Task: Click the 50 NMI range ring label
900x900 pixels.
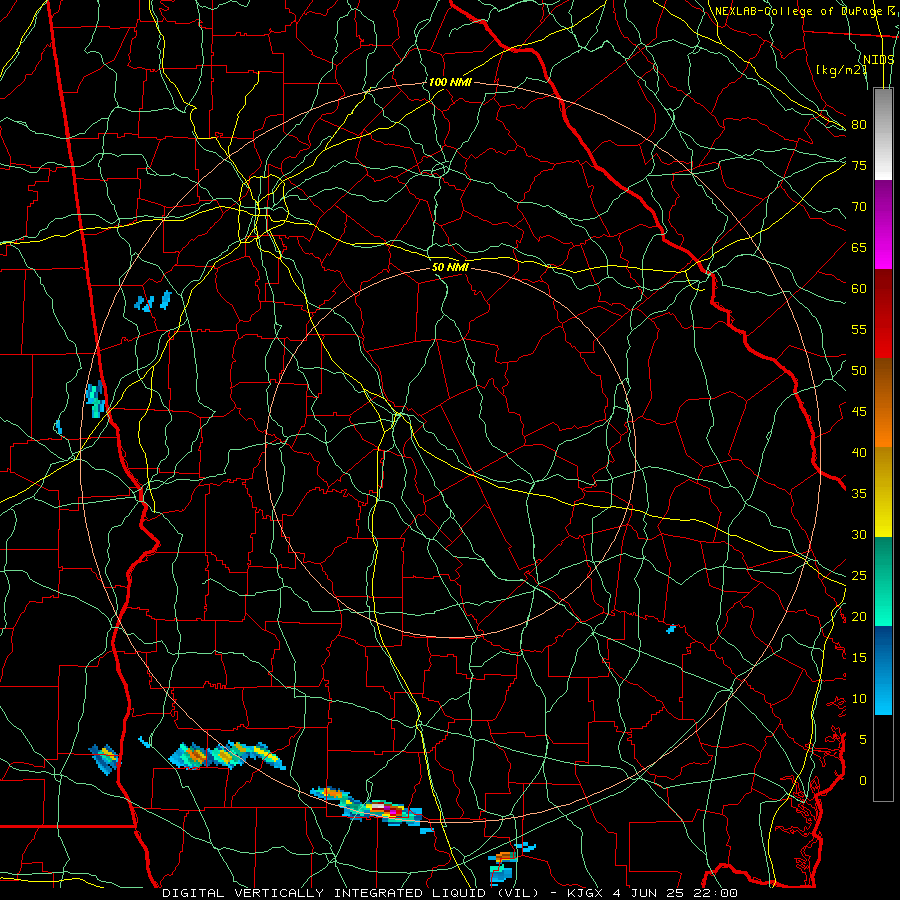Action: tap(450, 267)
